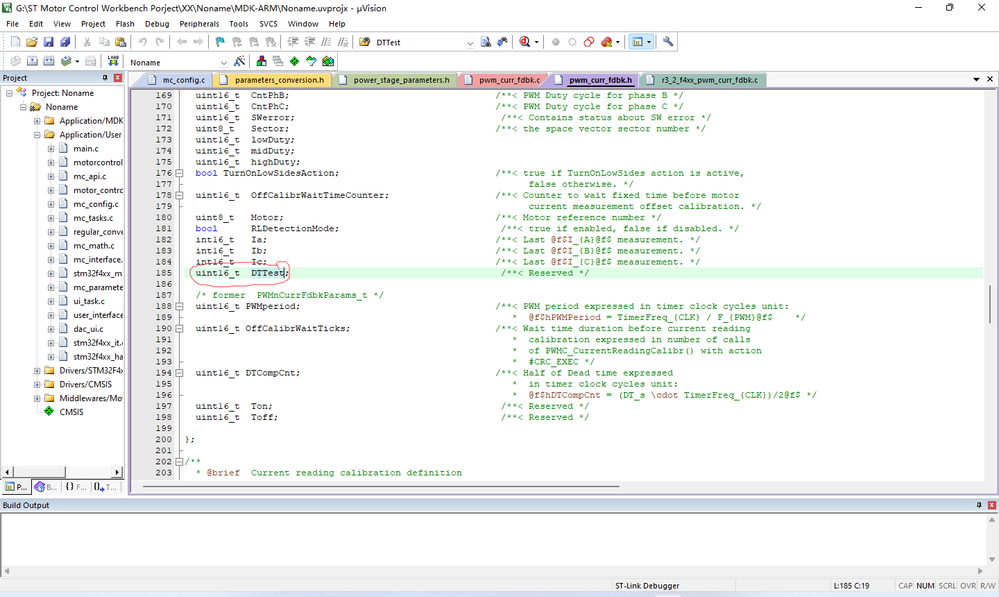Click the Save All icon
The height and width of the screenshot is (597, 999).
point(65,42)
